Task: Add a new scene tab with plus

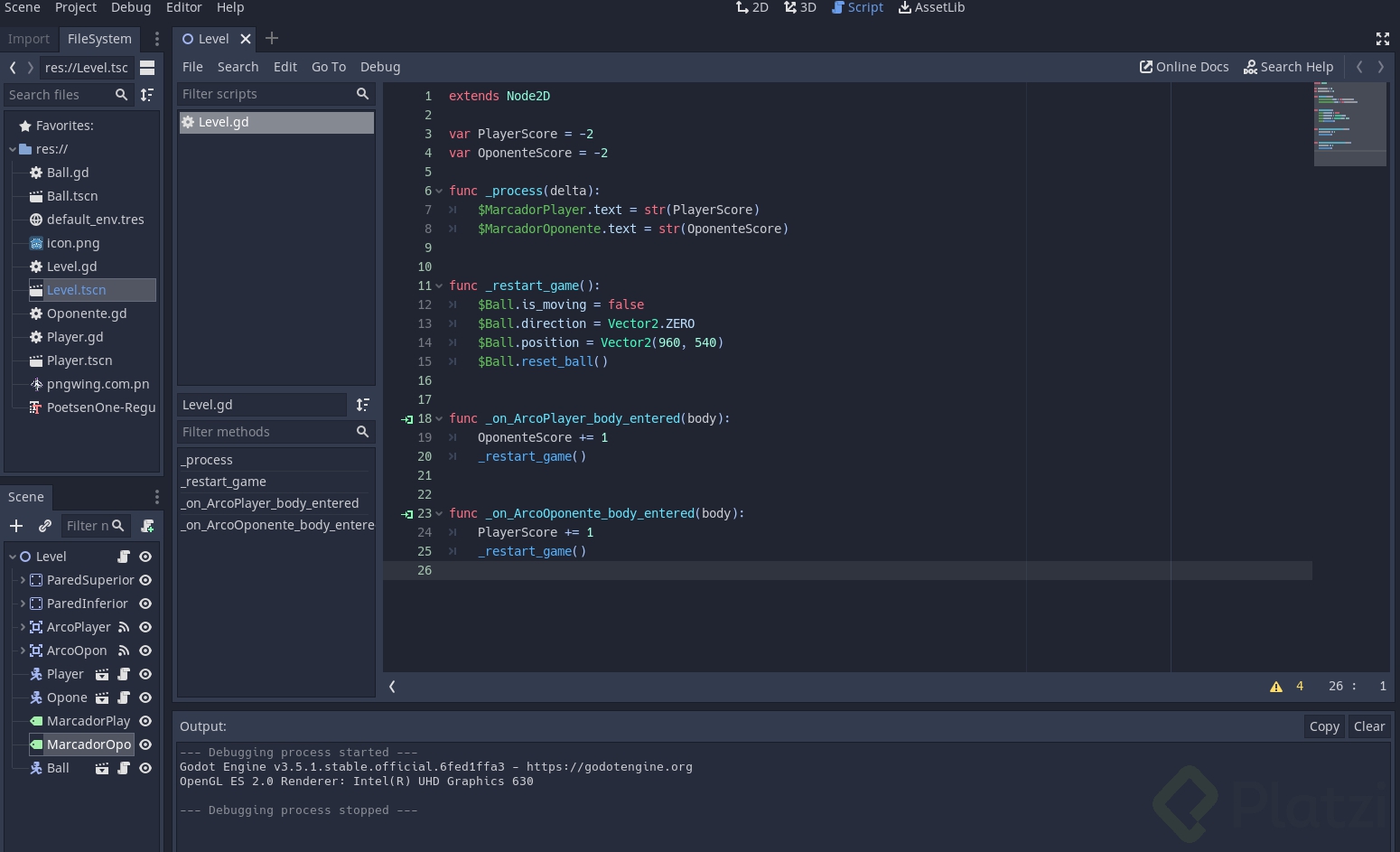Action: point(272,38)
